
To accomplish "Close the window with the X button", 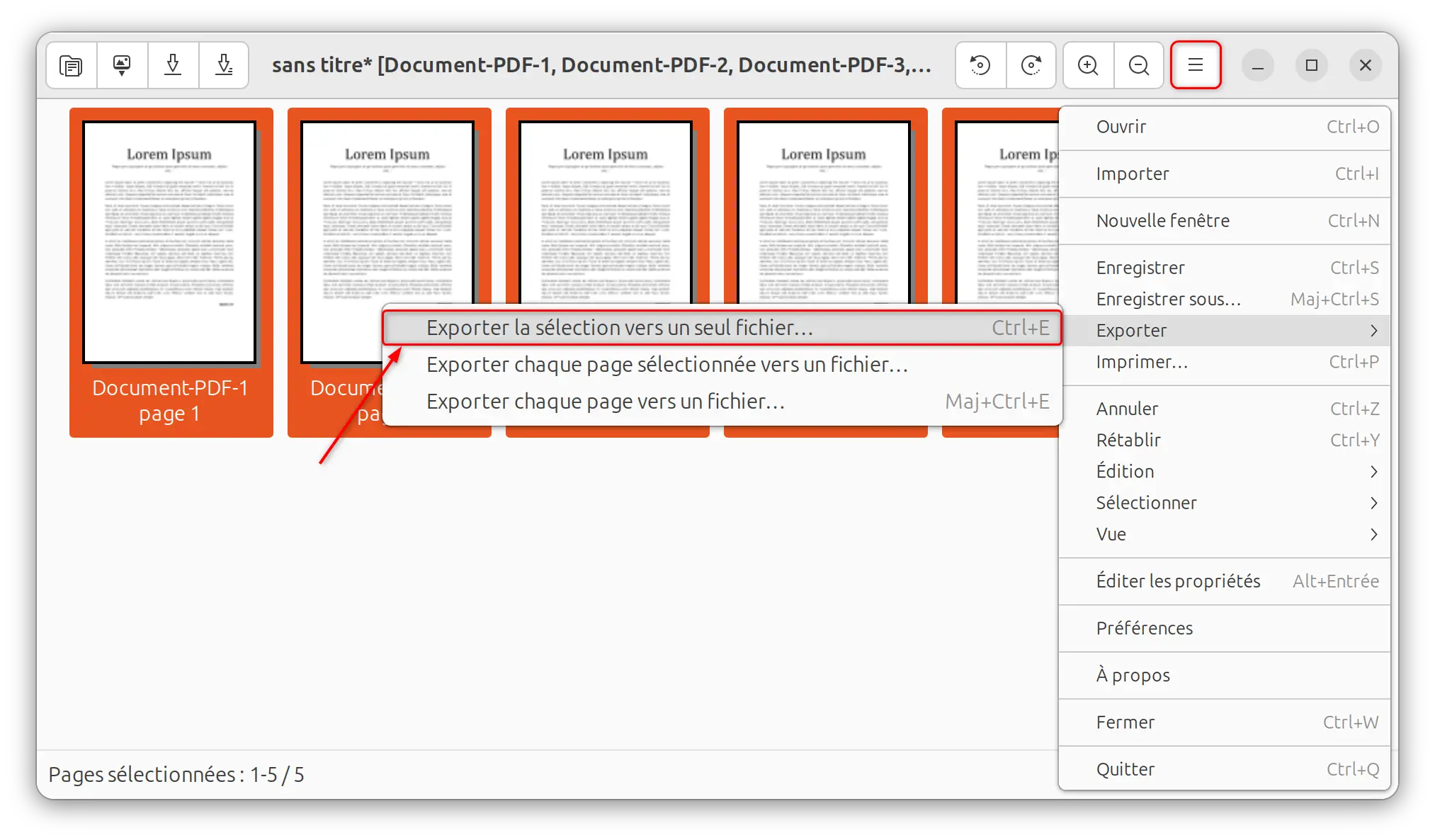I will 1366,65.
